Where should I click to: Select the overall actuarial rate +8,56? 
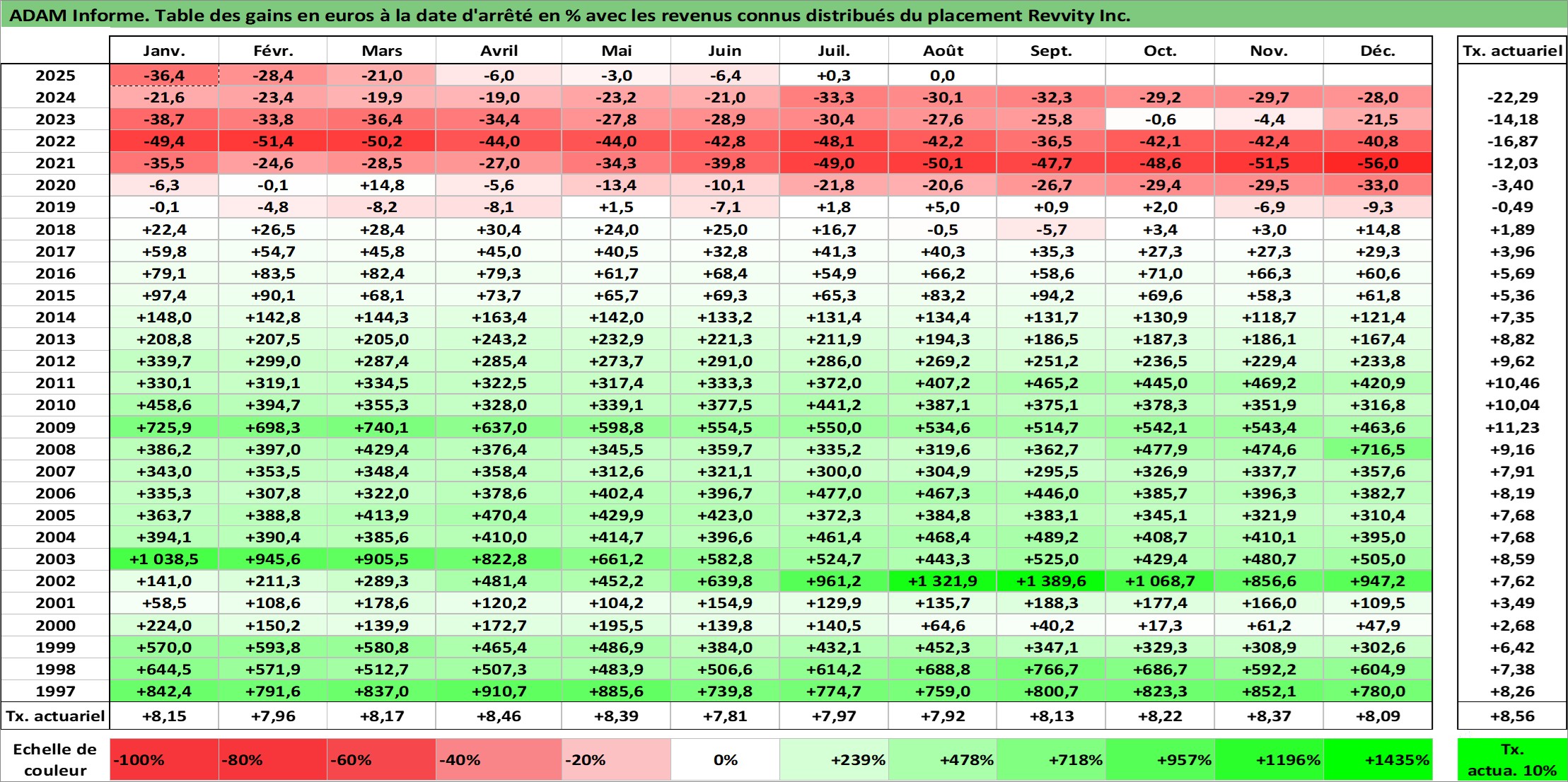1512,716
